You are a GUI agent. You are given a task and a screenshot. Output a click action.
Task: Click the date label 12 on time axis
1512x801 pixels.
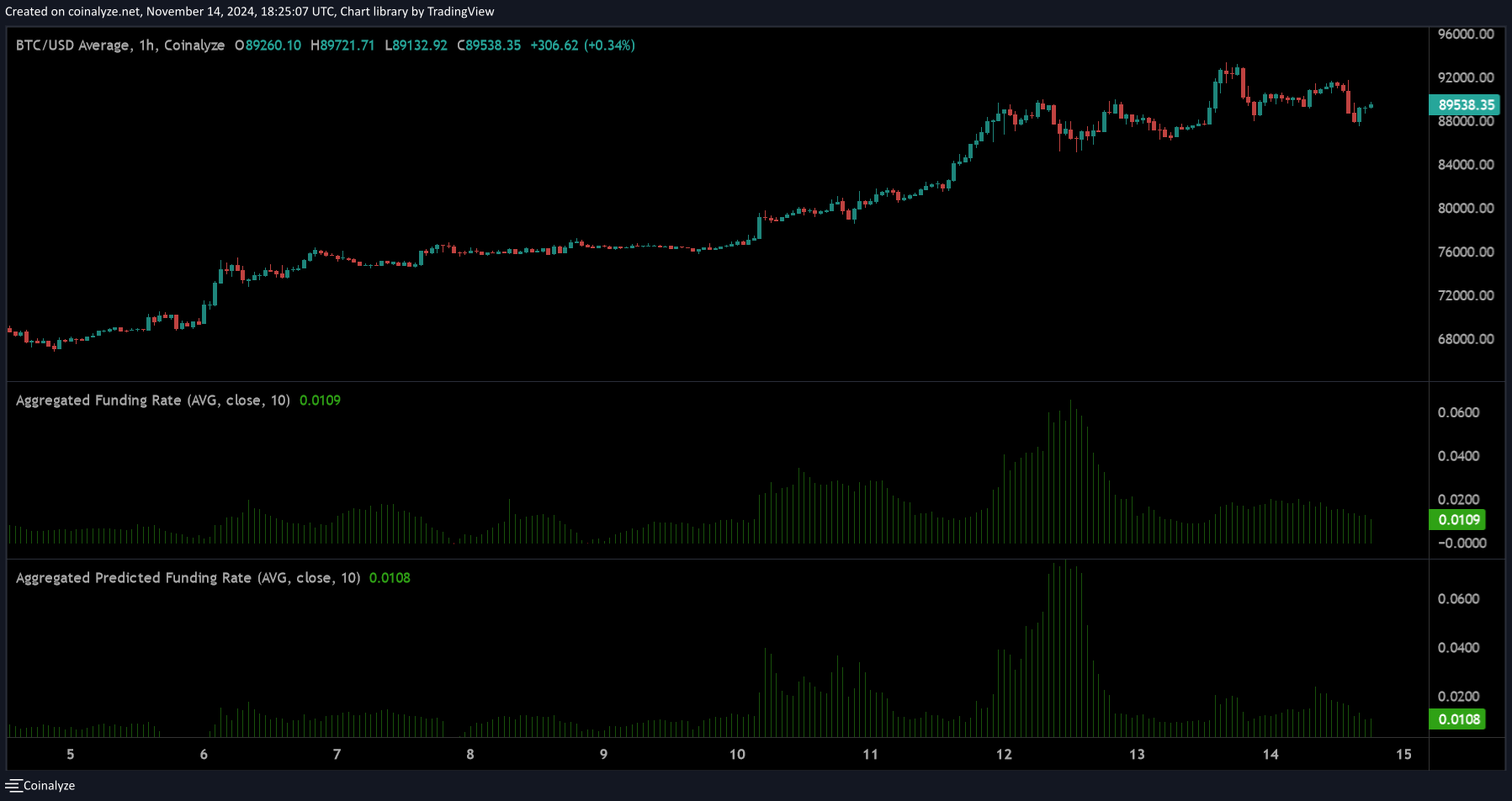tap(1004, 755)
